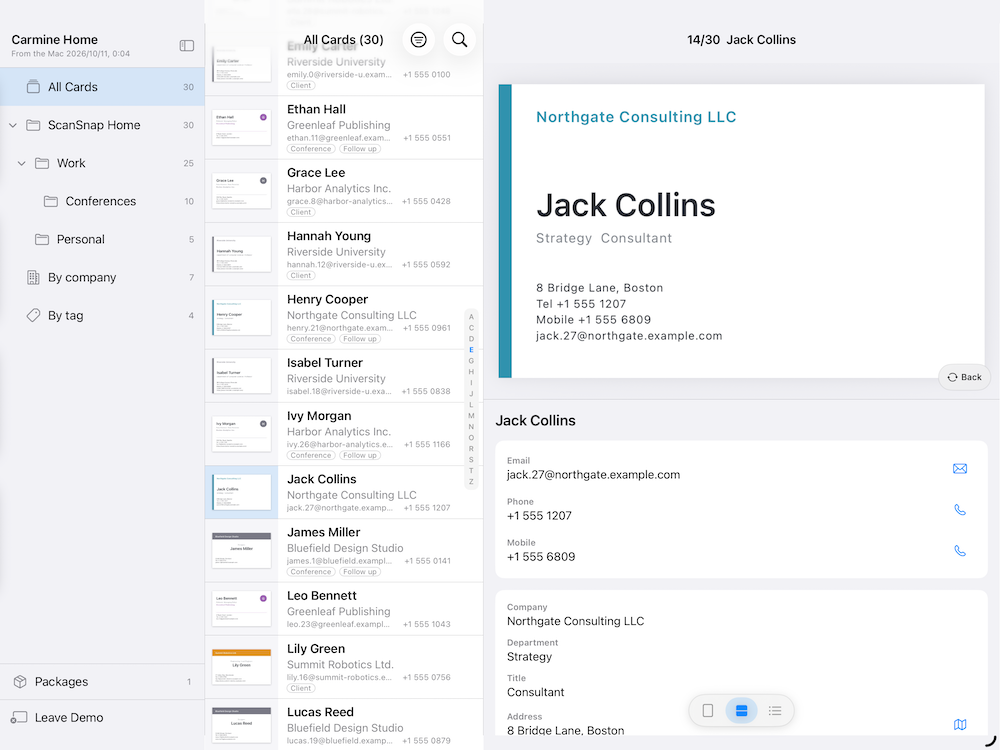This screenshot has width=1000, height=750.
Task: Jump to letter T in alphabet index
Action: tap(471, 471)
